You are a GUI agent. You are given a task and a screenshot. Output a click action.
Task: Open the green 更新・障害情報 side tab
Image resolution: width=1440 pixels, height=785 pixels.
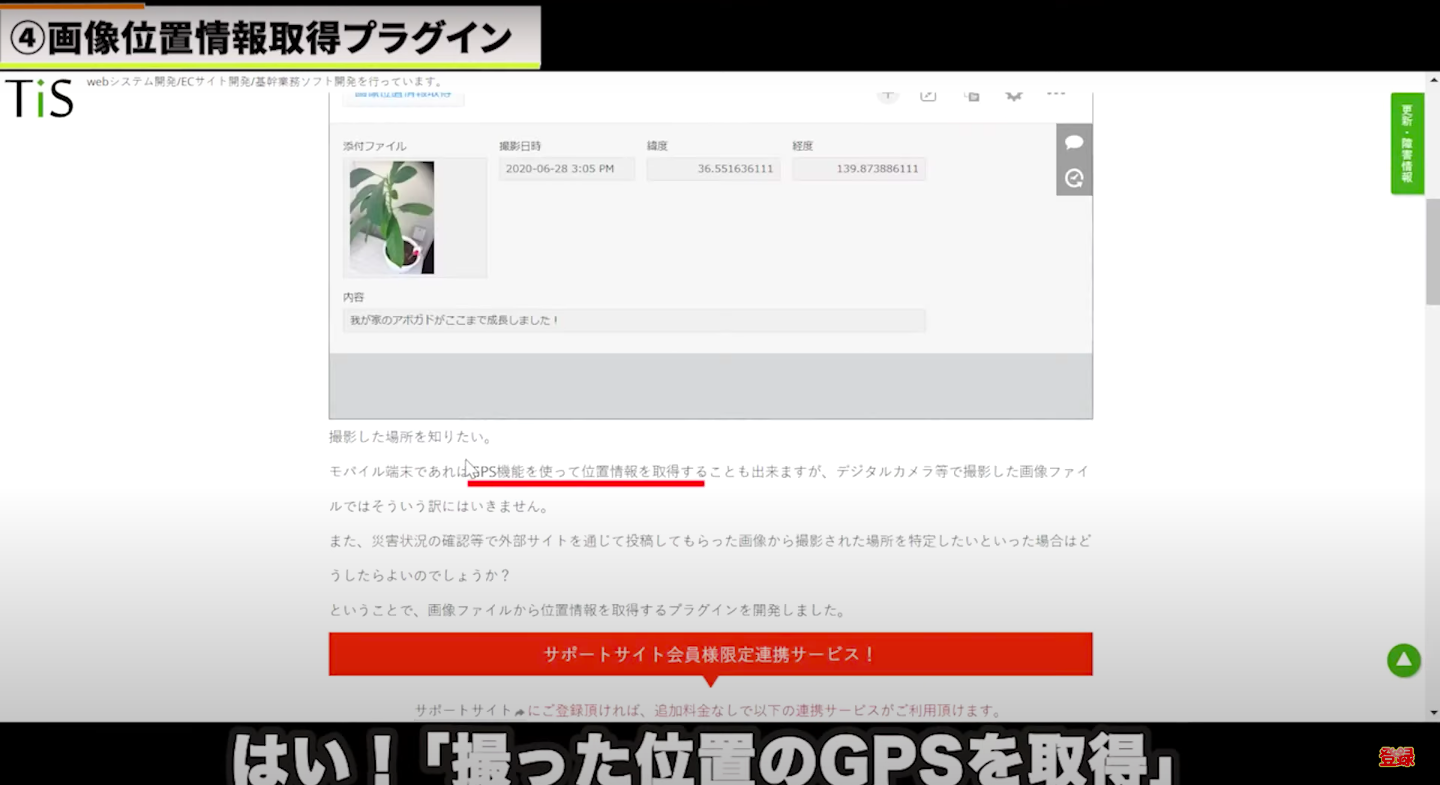1406,143
